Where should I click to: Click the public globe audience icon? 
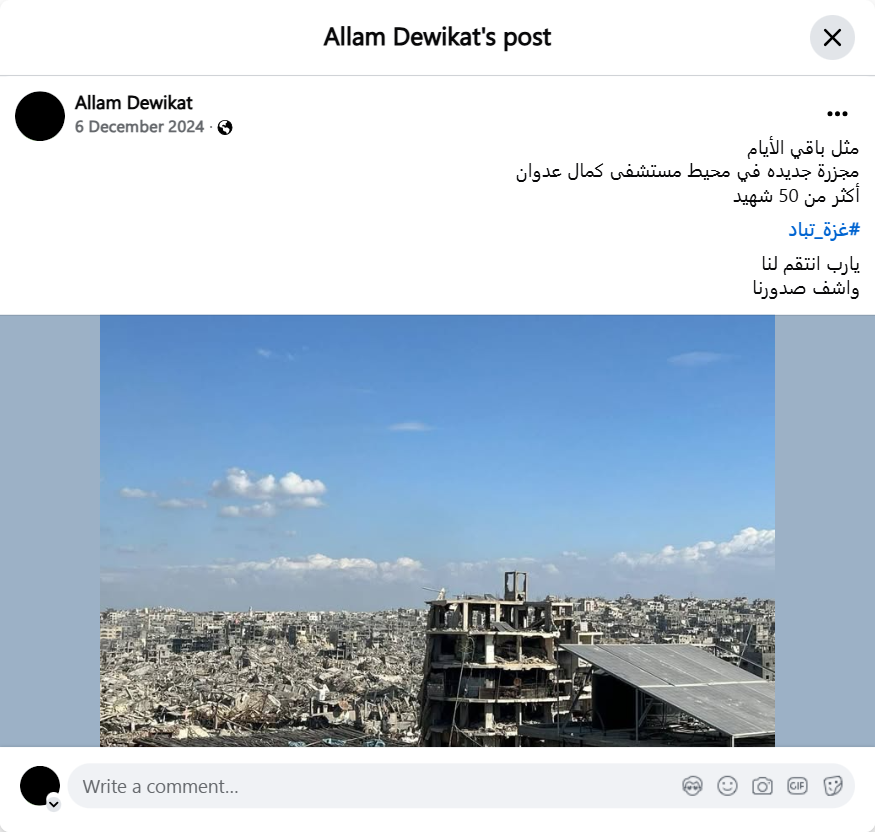(225, 128)
